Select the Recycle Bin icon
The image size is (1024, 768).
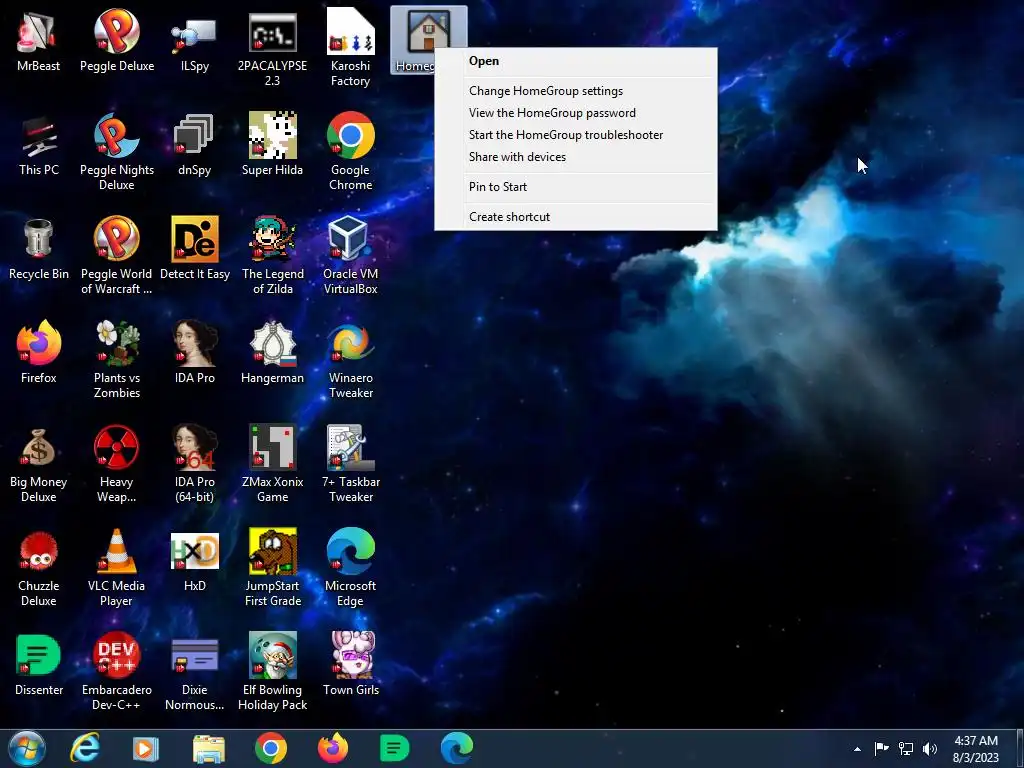[x=39, y=249]
